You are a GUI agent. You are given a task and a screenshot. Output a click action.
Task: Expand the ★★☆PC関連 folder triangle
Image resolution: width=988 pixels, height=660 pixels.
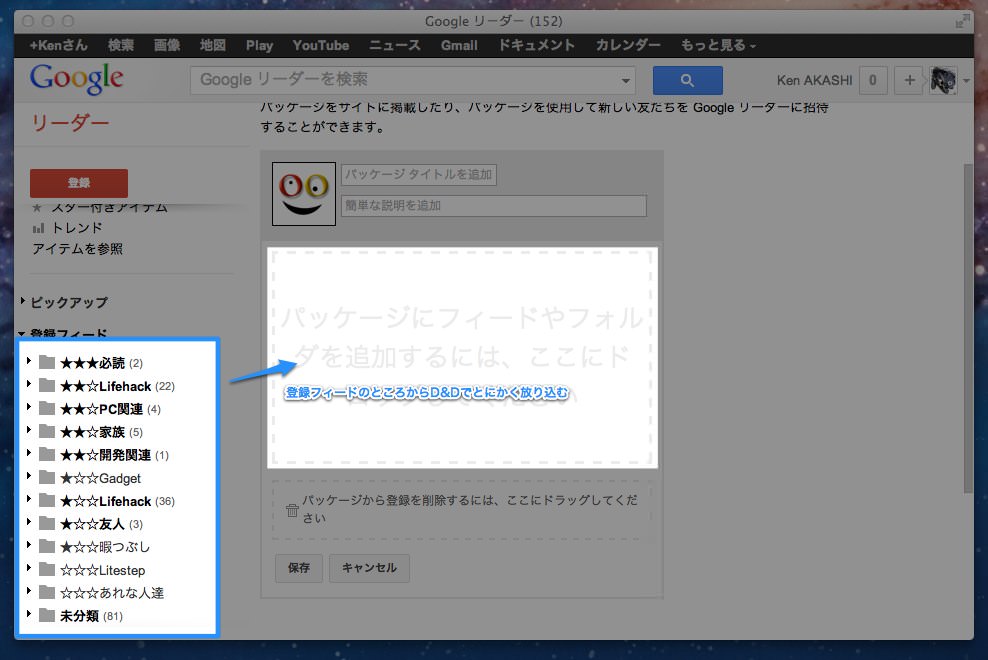(28, 407)
